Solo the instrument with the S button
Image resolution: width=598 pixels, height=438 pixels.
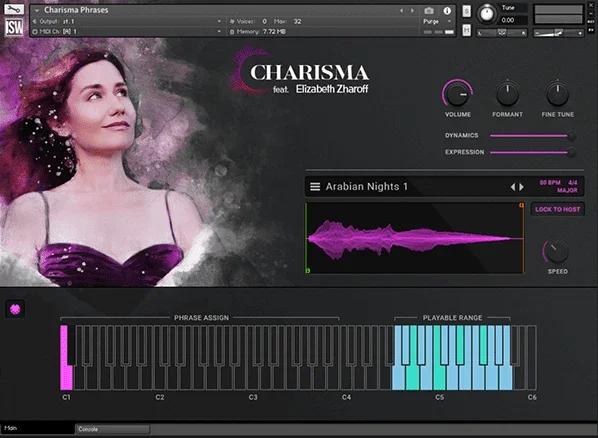[x=466, y=11]
